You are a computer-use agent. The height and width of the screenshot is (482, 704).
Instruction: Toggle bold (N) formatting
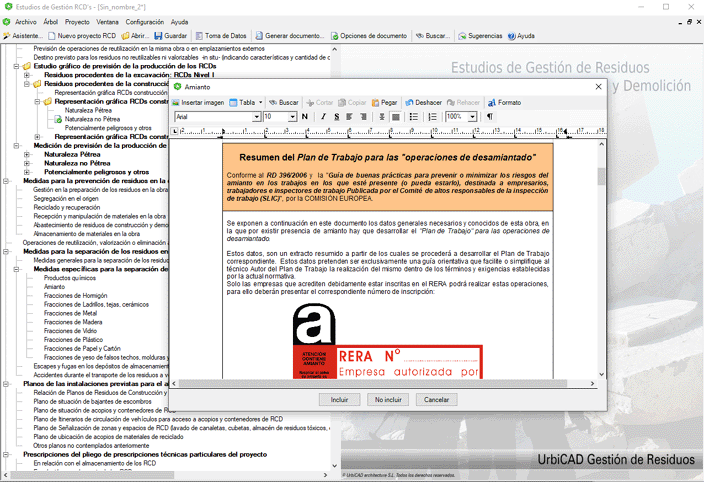[305, 117]
